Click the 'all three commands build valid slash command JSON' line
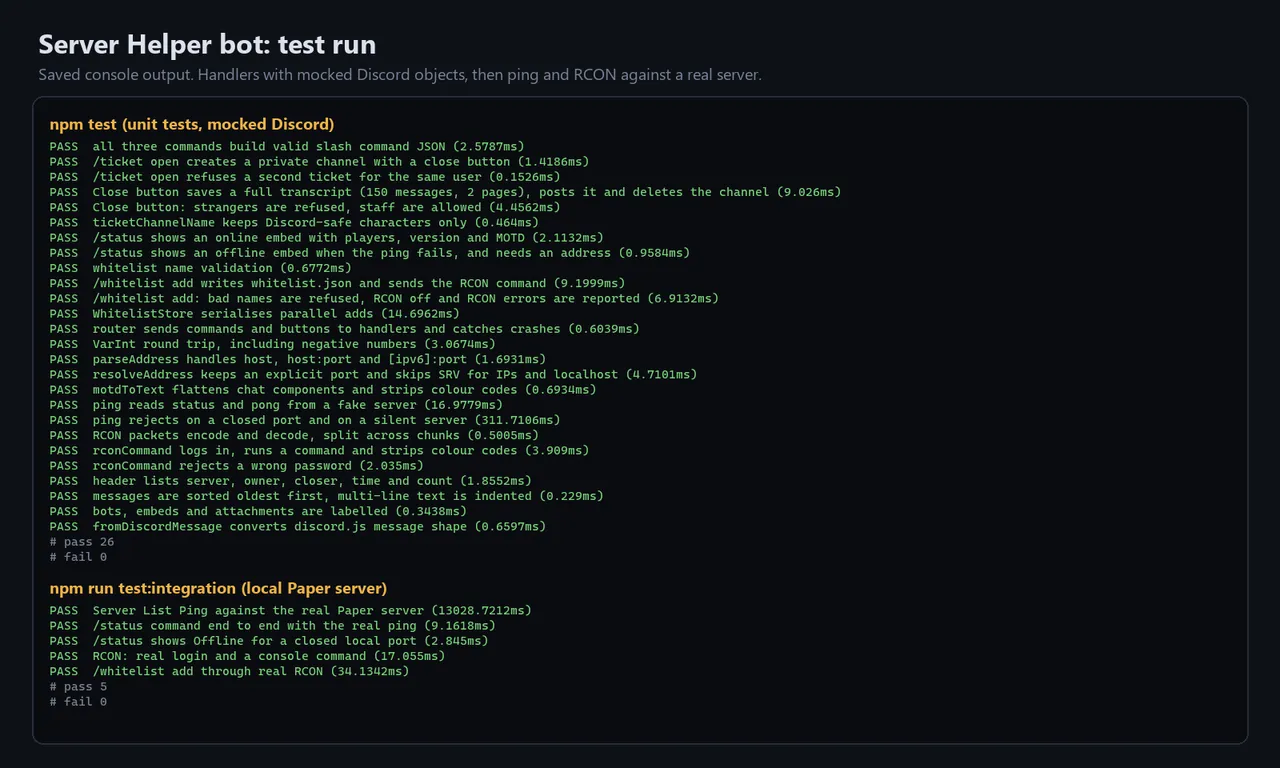Image resolution: width=1280 pixels, height=768 pixels. pos(287,146)
